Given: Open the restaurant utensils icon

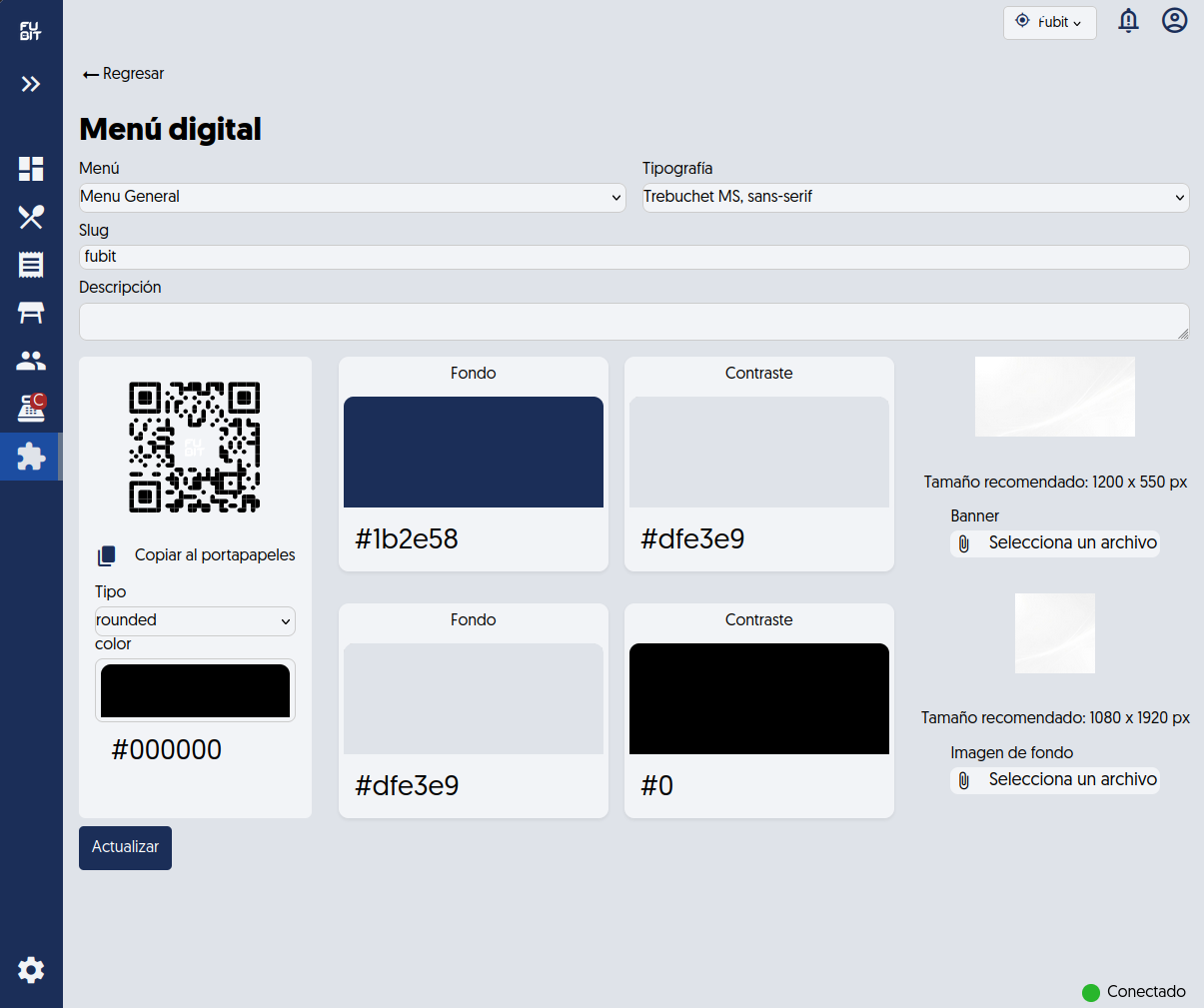Looking at the screenshot, I should 31,217.
